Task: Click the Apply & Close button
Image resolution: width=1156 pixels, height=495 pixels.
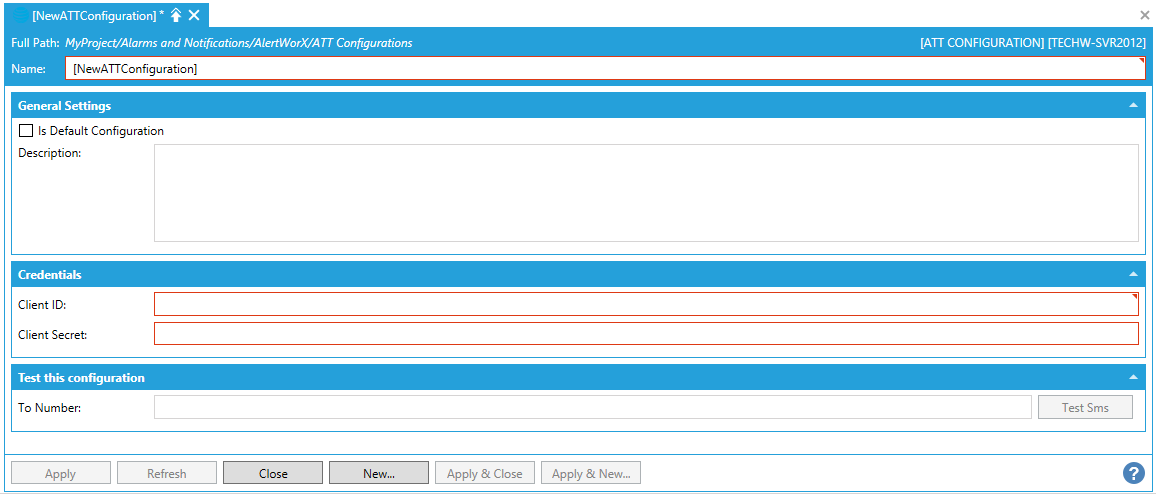Action: click(x=485, y=473)
